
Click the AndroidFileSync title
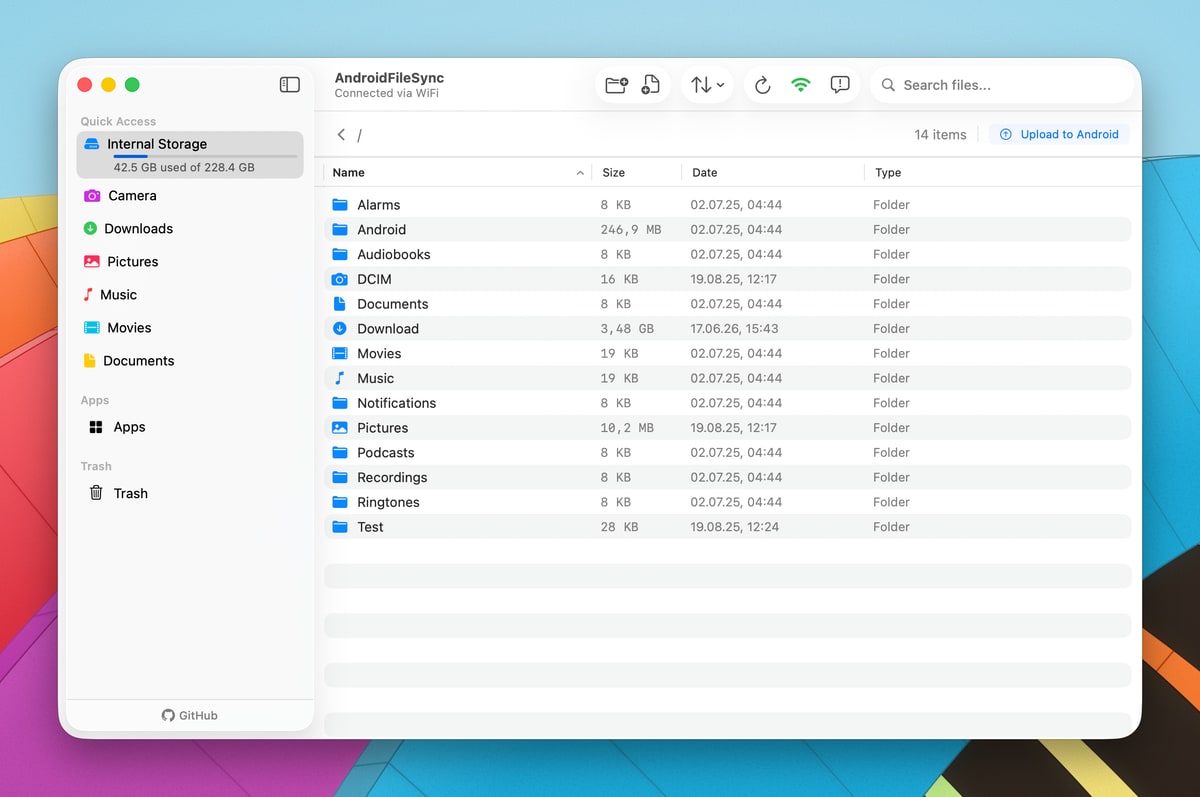tap(389, 78)
